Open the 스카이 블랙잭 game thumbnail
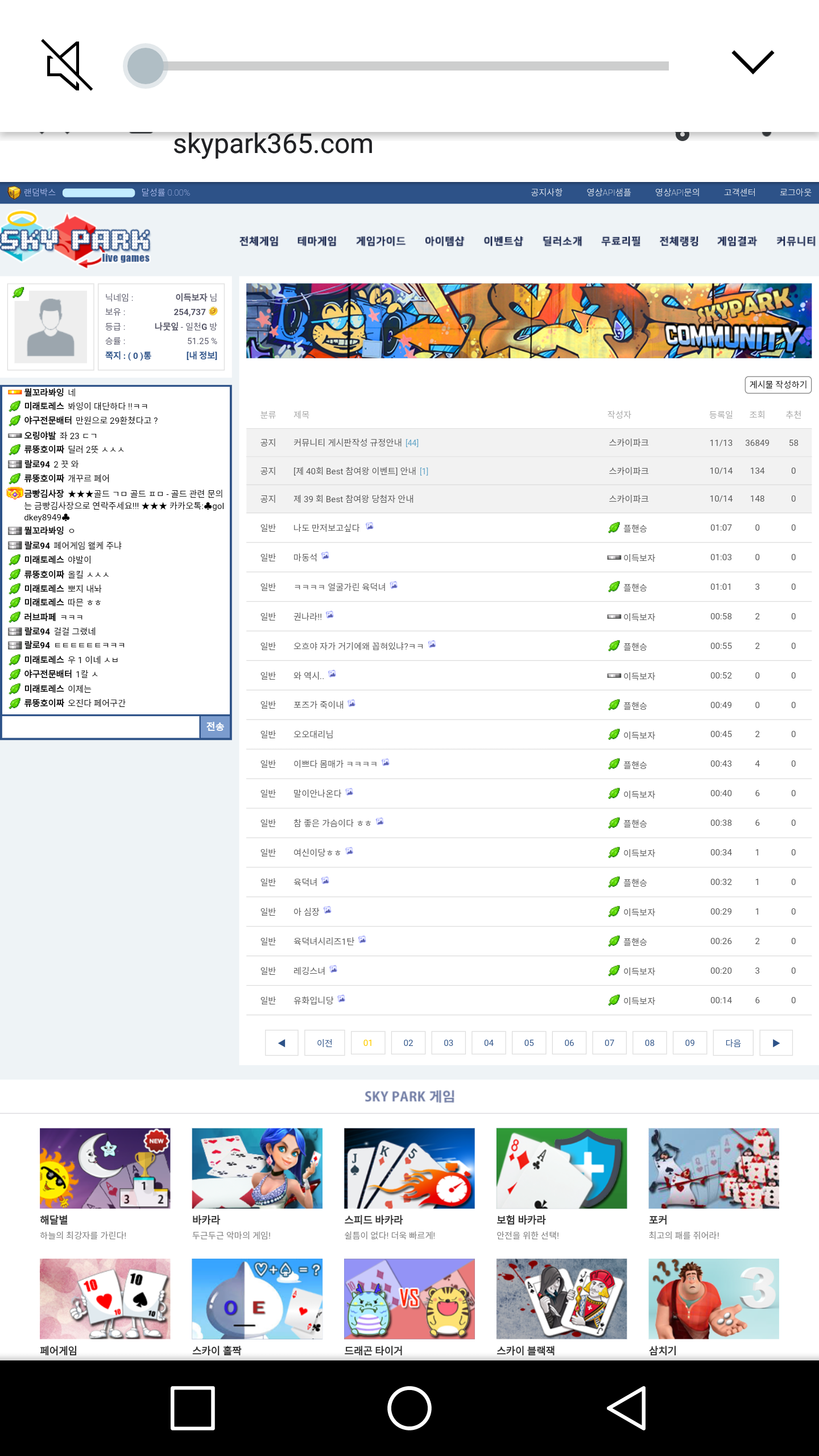819x1456 pixels. (562, 1298)
